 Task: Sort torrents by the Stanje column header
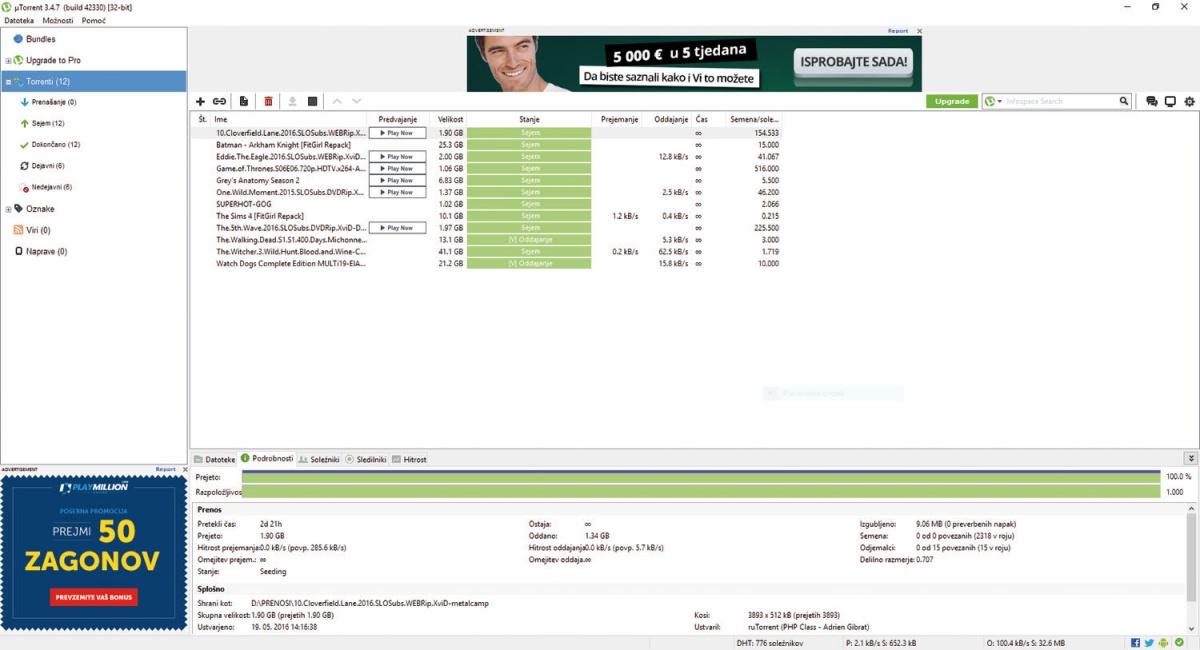click(529, 119)
